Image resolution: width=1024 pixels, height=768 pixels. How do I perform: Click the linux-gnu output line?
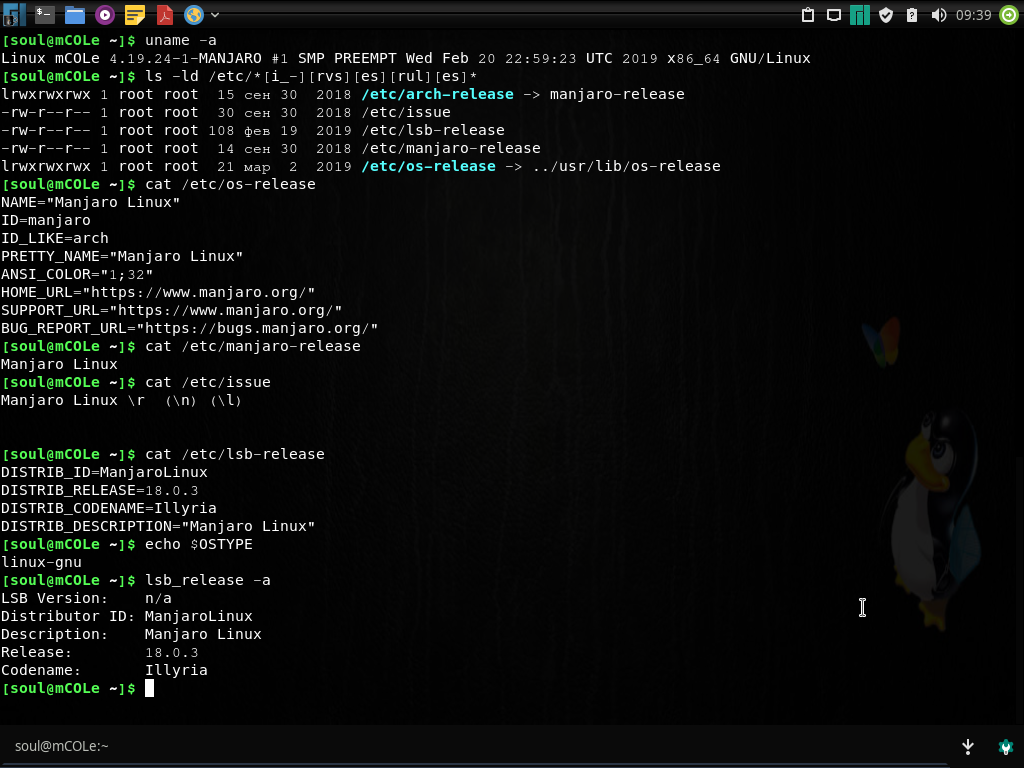(x=41, y=562)
